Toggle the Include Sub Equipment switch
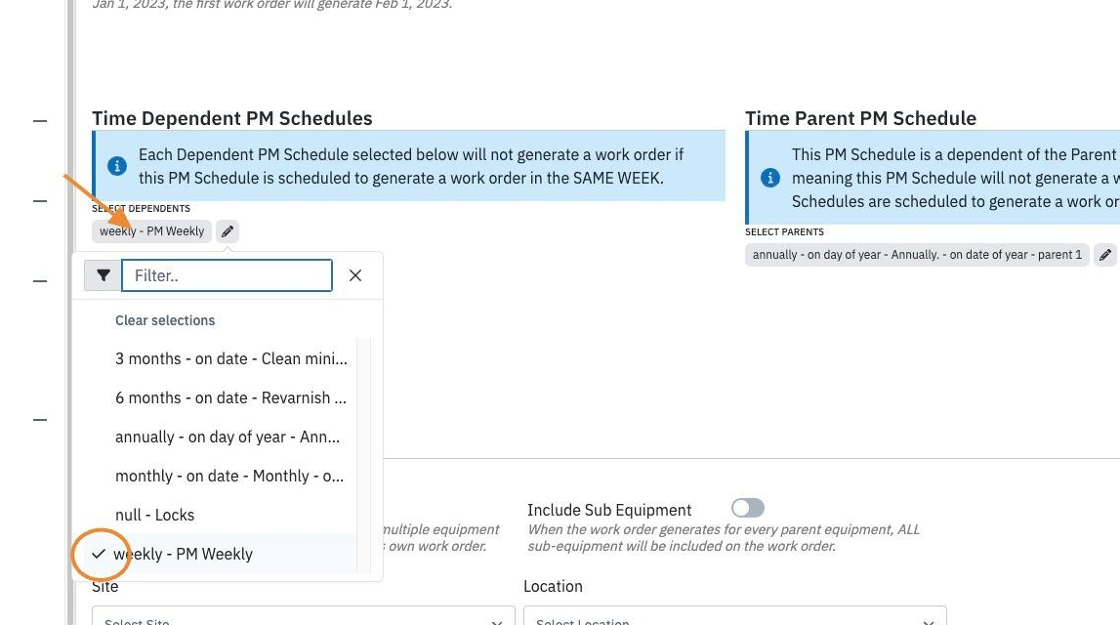Screen dimensions: 1120x625 pos(748,508)
